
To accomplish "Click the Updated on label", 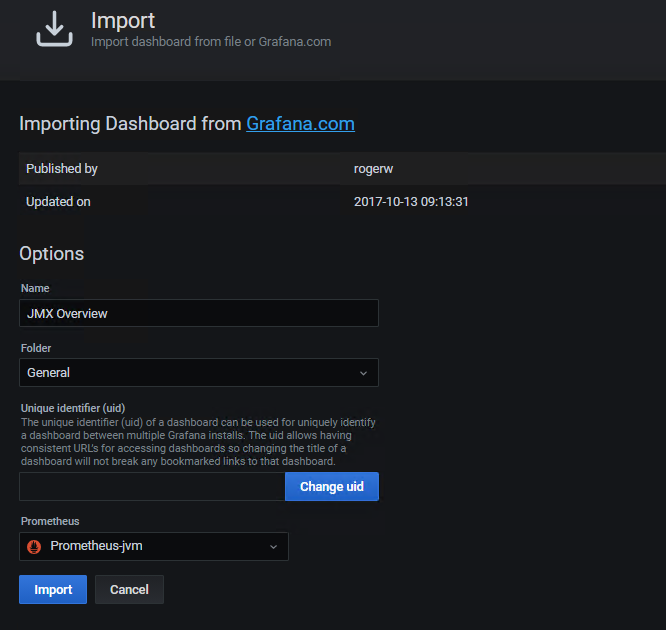I will 58,201.
